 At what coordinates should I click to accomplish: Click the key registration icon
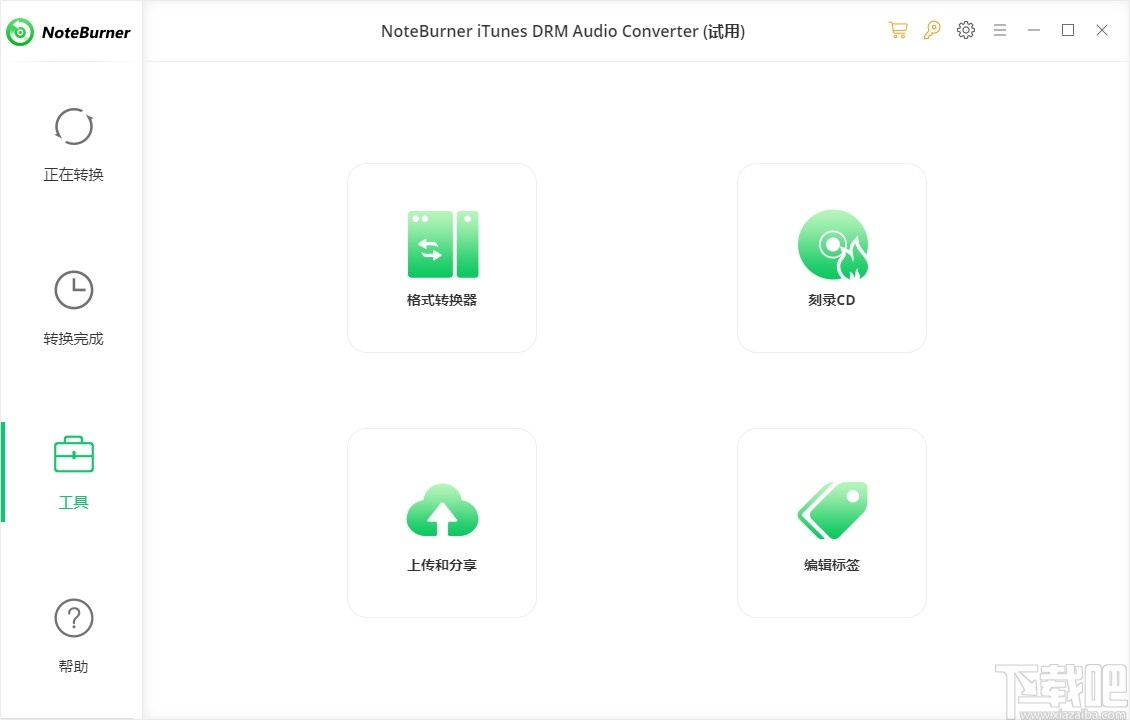(932, 30)
